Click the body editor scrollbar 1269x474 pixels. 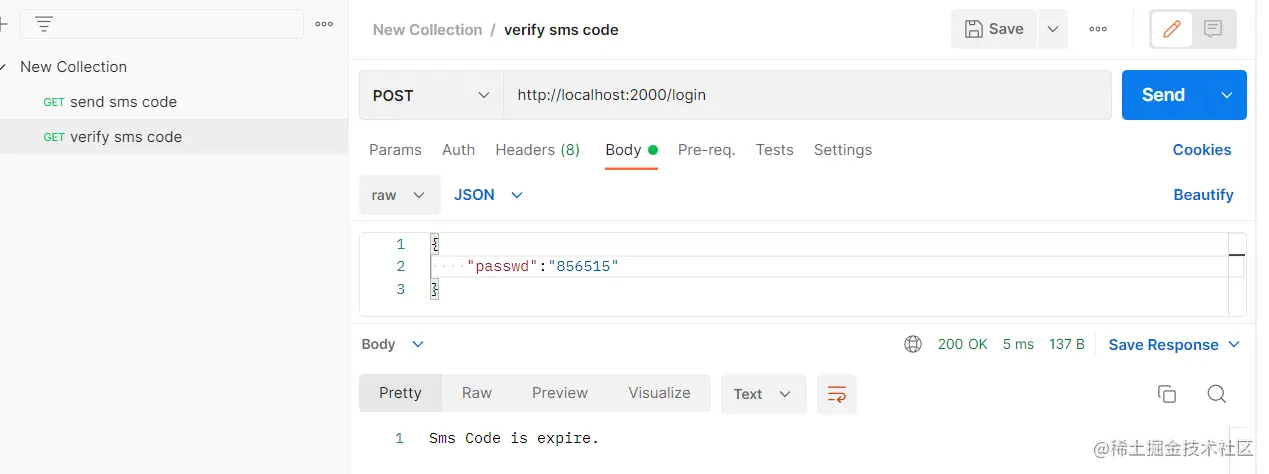point(1238,274)
